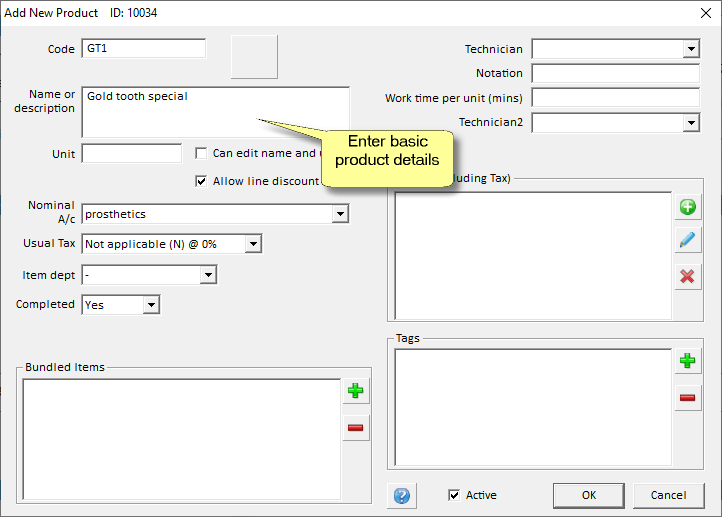The width and height of the screenshot is (722, 517).
Task: Click inside the Tags list box
Action: click(533, 407)
